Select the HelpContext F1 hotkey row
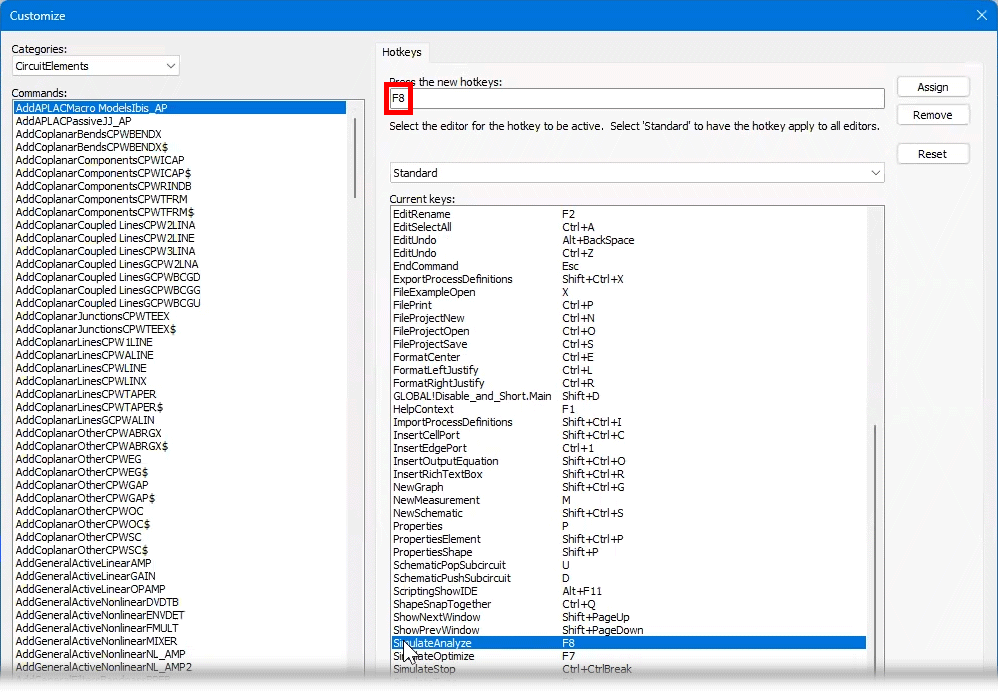This screenshot has width=998, height=699. (x=629, y=409)
